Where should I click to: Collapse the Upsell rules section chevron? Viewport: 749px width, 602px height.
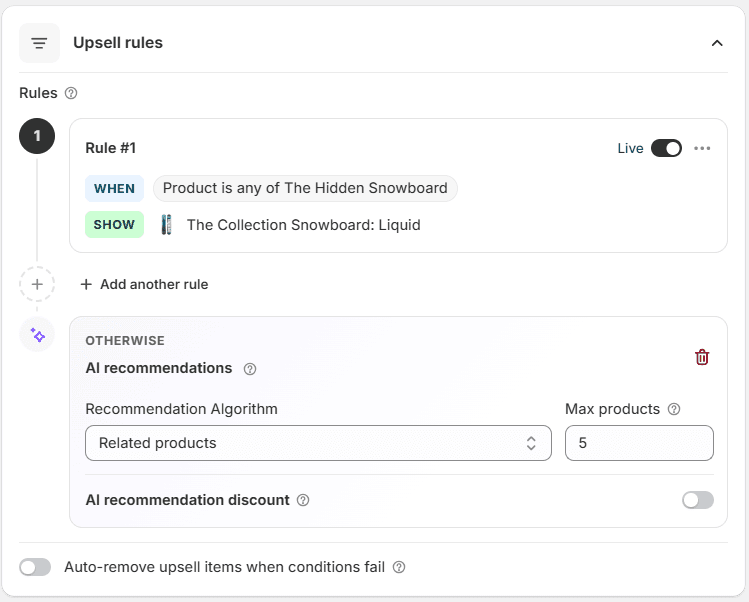point(717,43)
